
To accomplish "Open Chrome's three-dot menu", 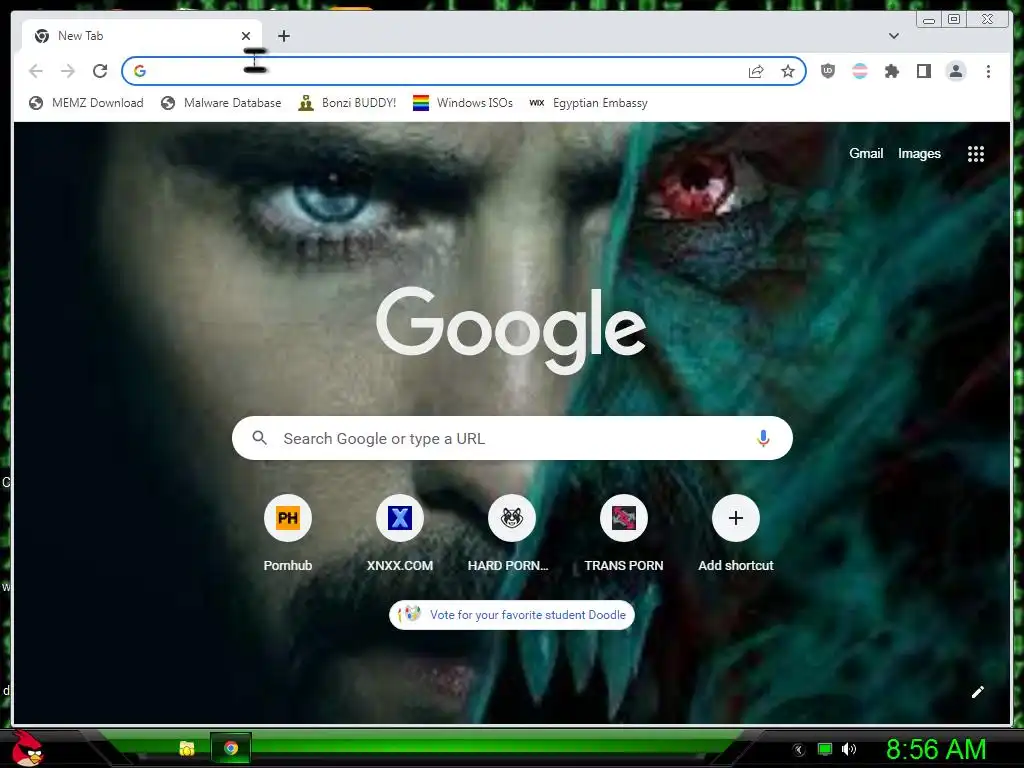I will tap(988, 71).
